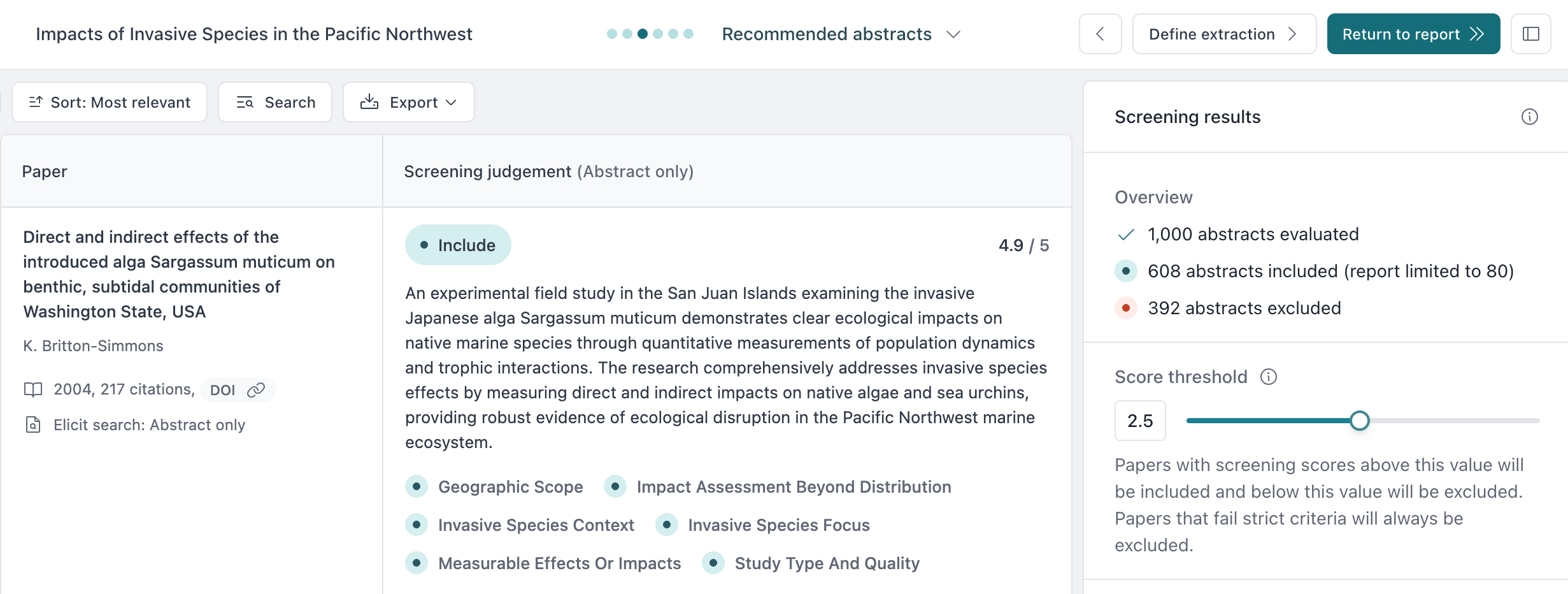Click the Define extraction button
The width and height of the screenshot is (1568, 594).
coord(1223,34)
